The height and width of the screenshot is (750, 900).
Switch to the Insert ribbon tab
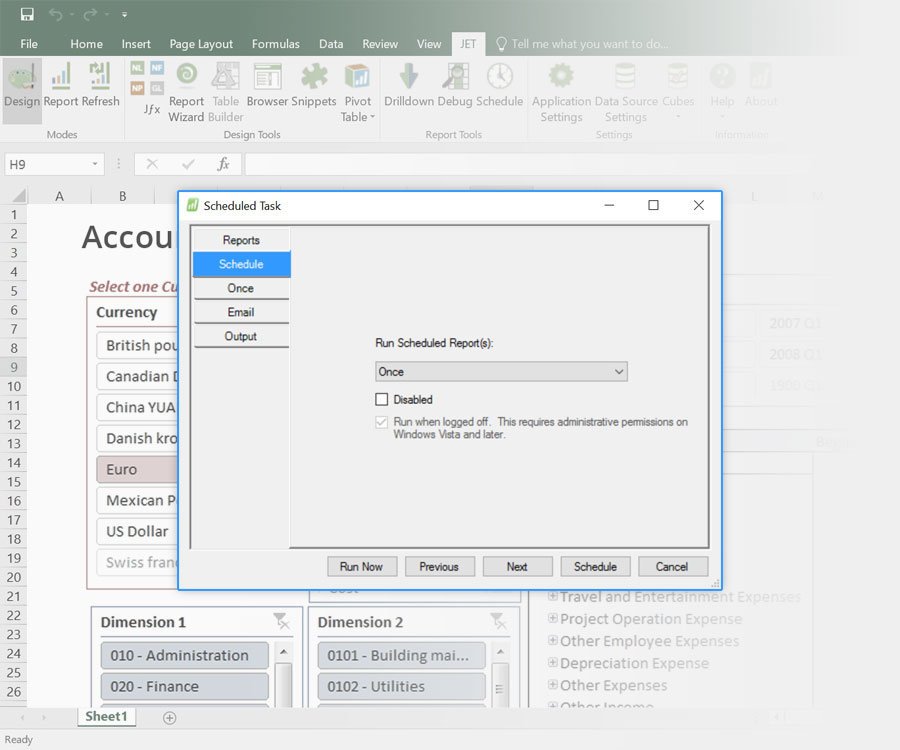[136, 44]
